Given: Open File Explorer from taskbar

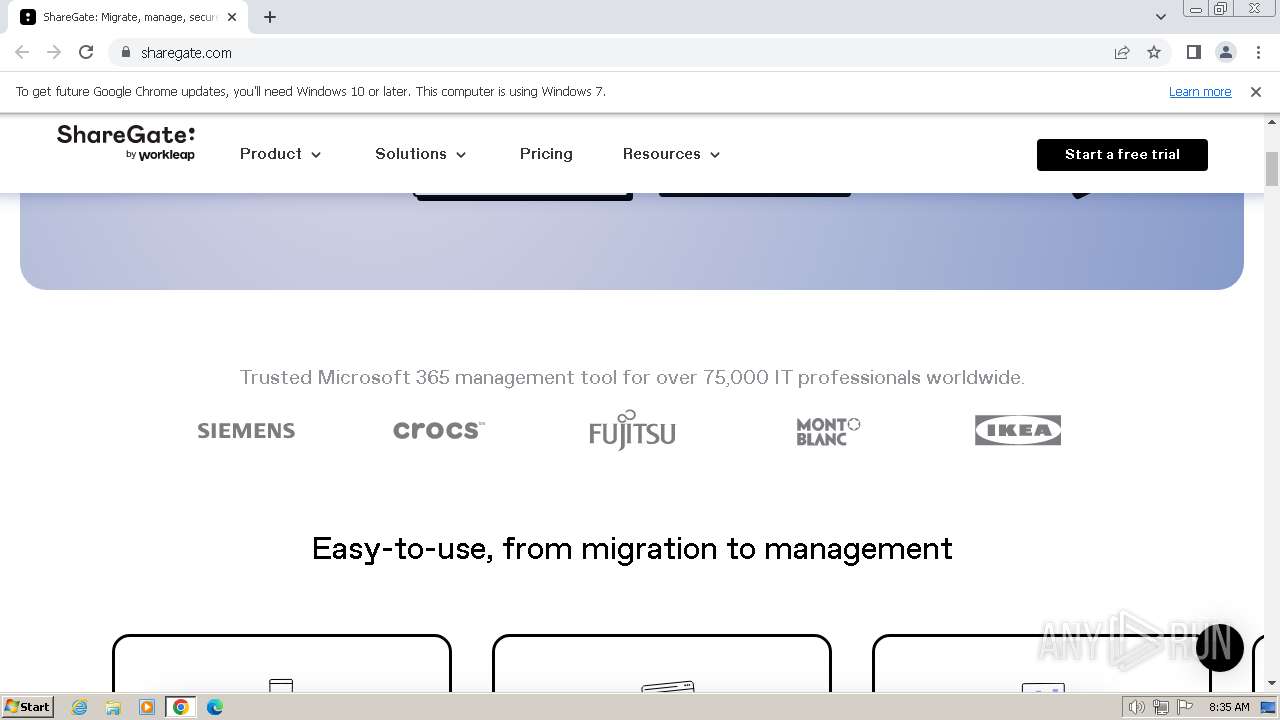Looking at the screenshot, I should (x=113, y=707).
